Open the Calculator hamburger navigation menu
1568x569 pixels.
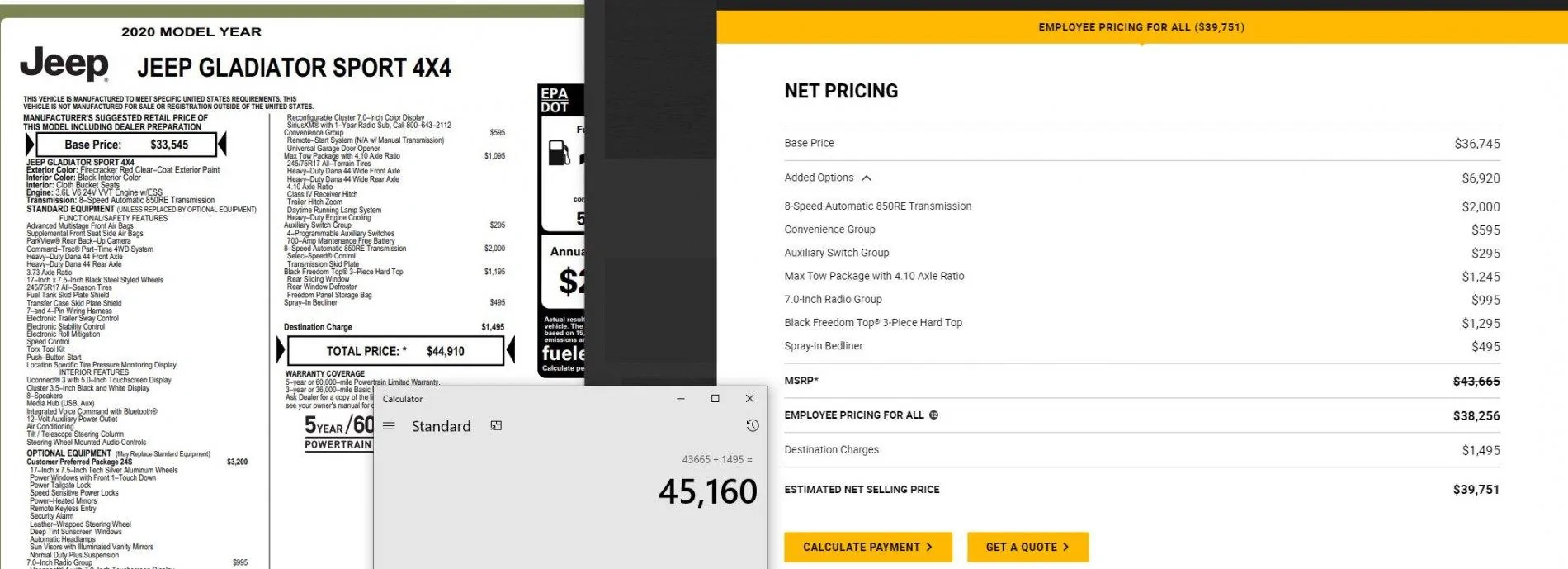click(x=390, y=426)
